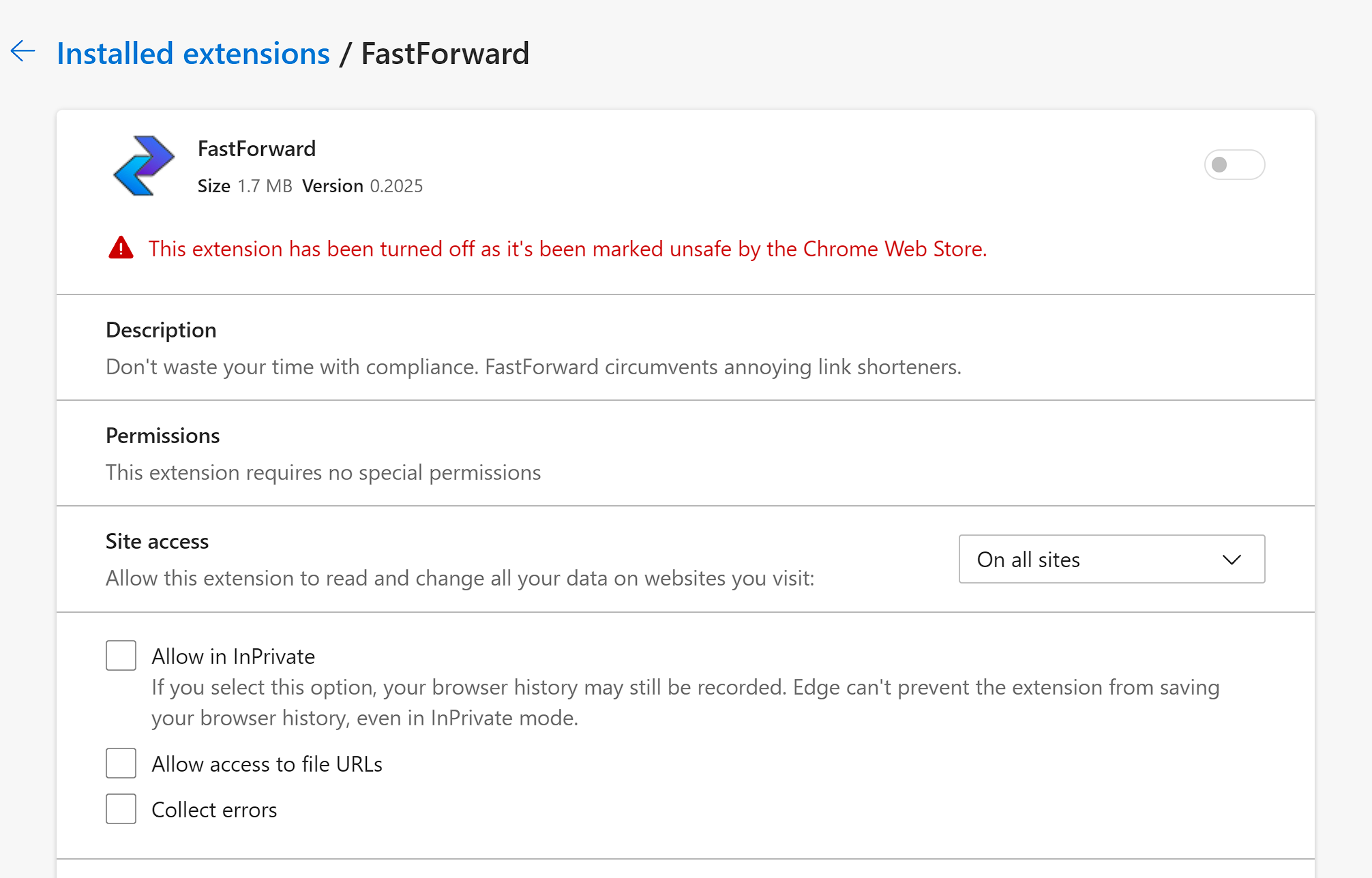Viewport: 1372px width, 878px height.
Task: Click the FastForward name beside the logo
Action: 256,149
